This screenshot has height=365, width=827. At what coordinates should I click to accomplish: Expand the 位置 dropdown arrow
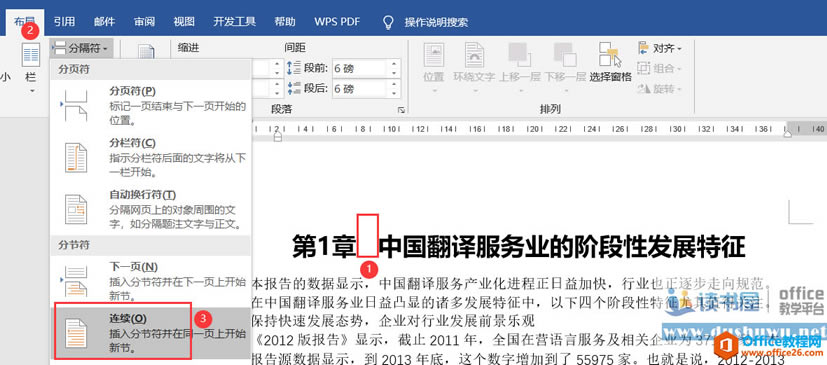click(434, 91)
